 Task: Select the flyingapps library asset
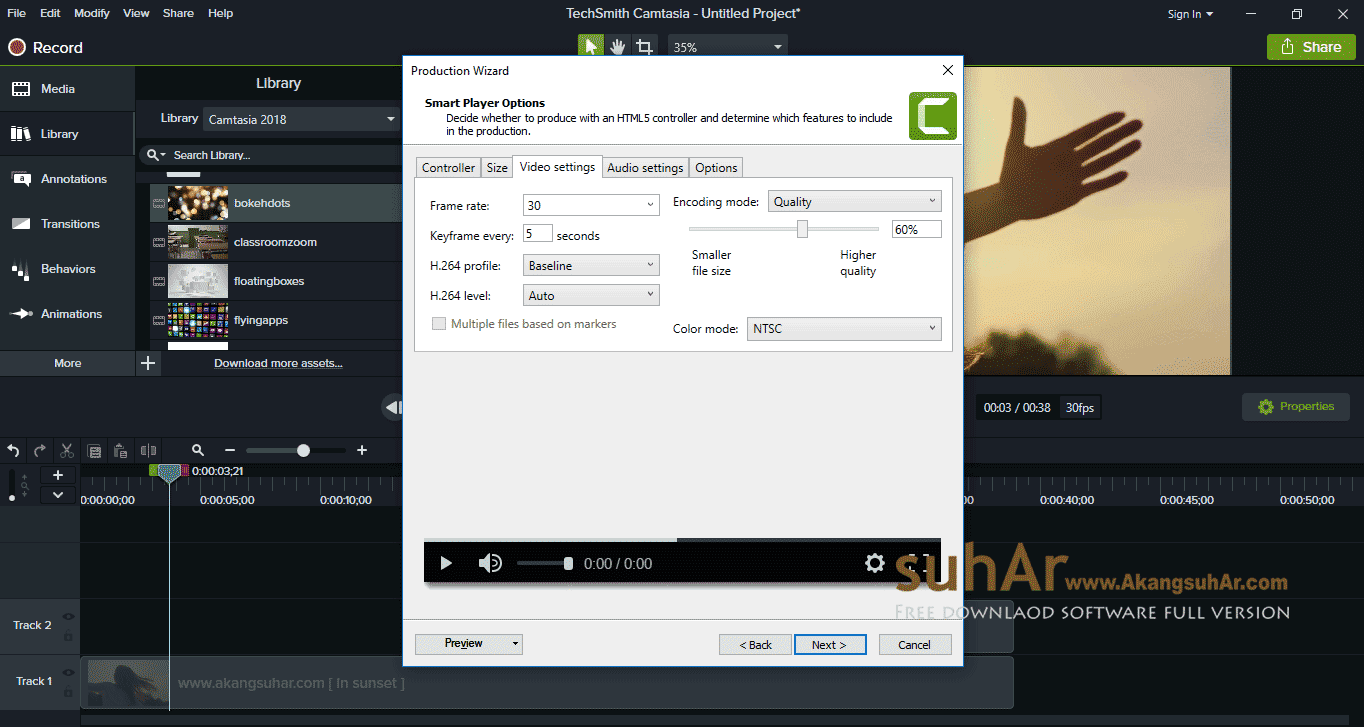[275, 320]
